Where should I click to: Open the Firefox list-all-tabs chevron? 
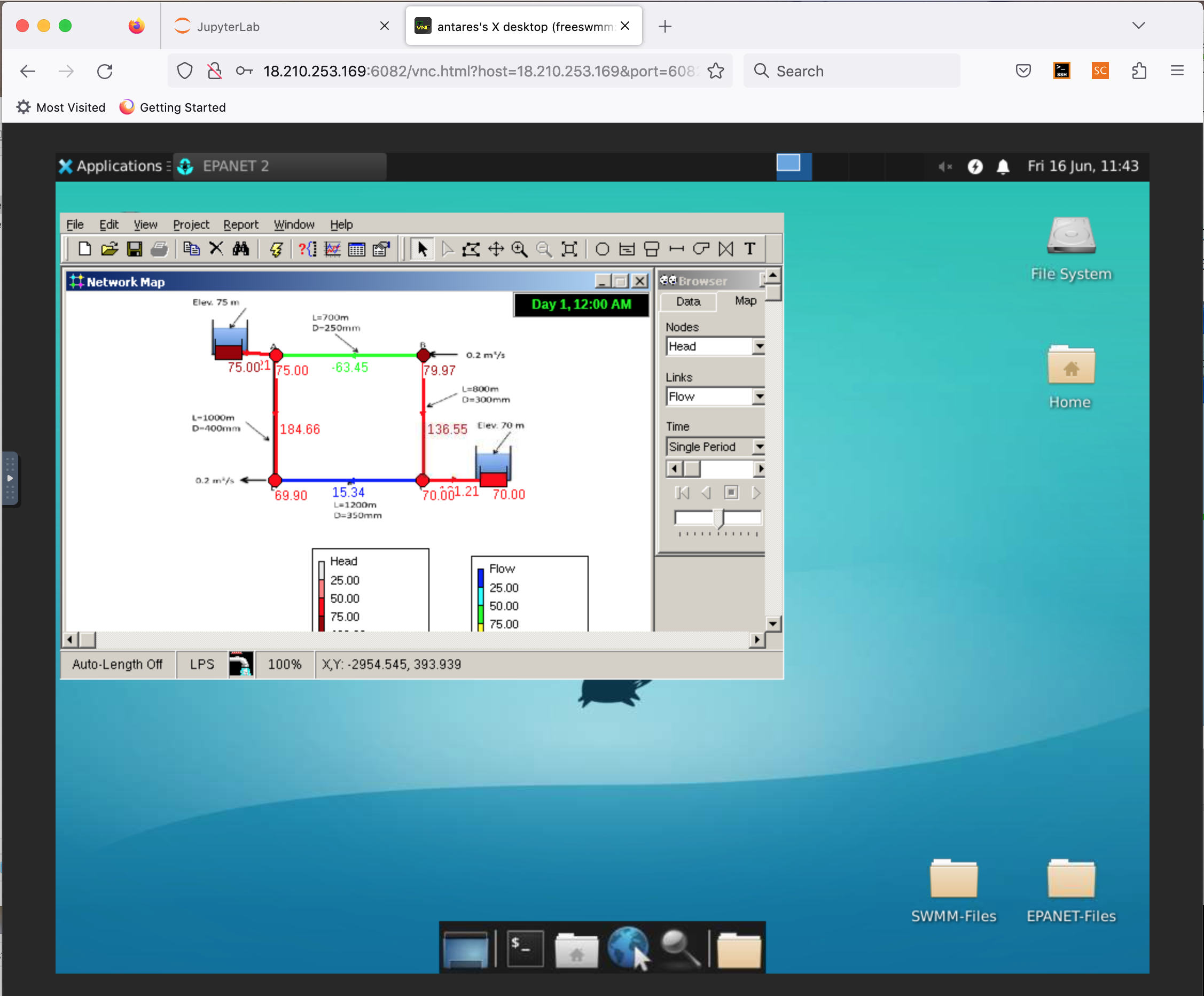[x=1139, y=26]
